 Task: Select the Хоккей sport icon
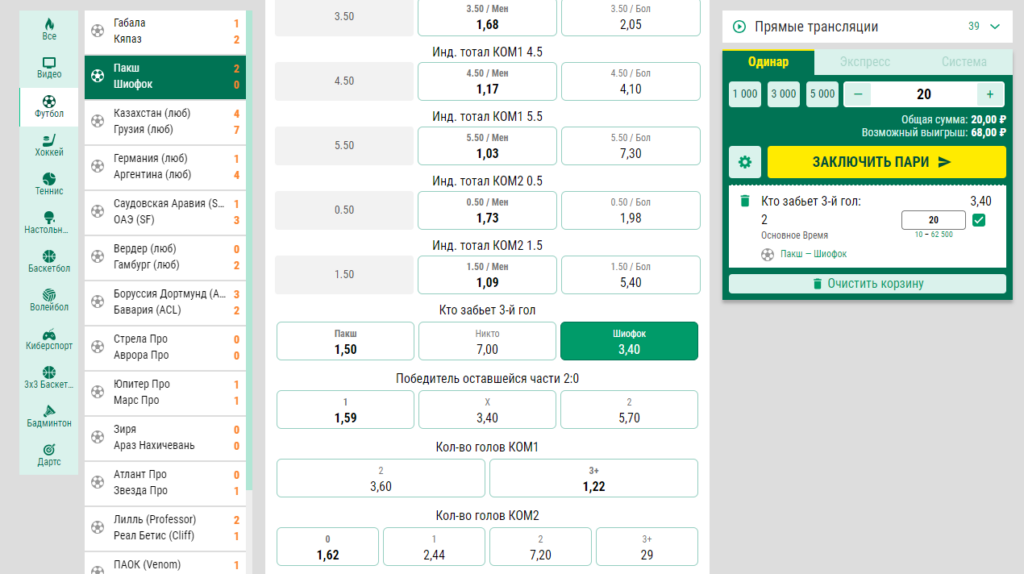pyautogui.click(x=49, y=140)
